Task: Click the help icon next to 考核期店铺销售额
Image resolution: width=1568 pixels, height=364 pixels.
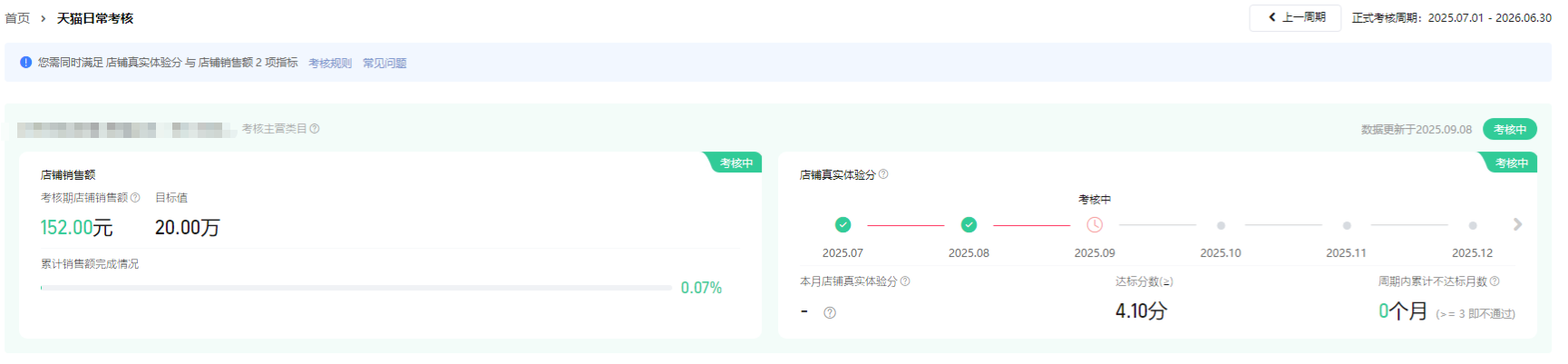Action: (135, 198)
